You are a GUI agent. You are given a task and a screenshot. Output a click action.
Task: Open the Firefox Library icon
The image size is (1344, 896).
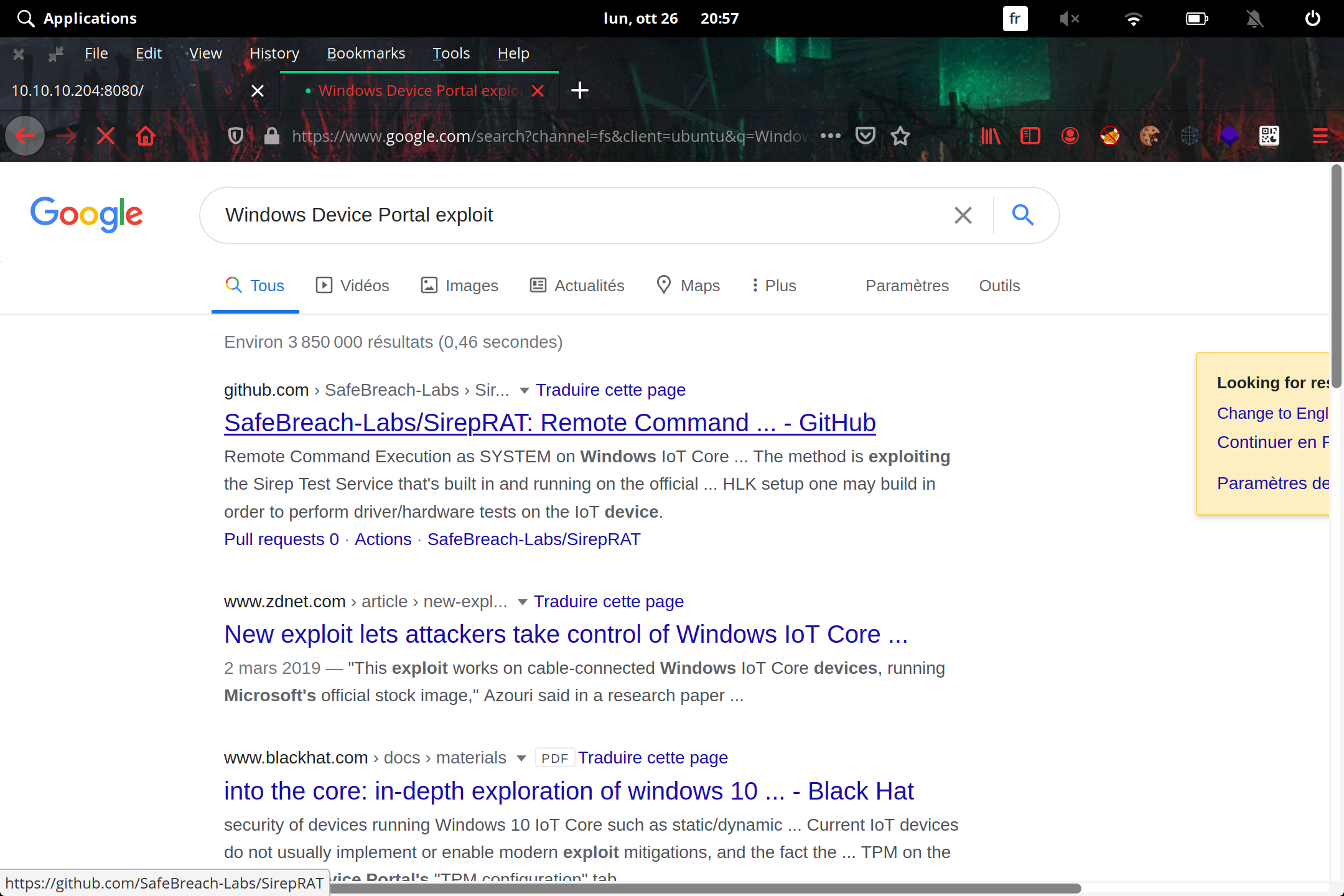pos(991,136)
